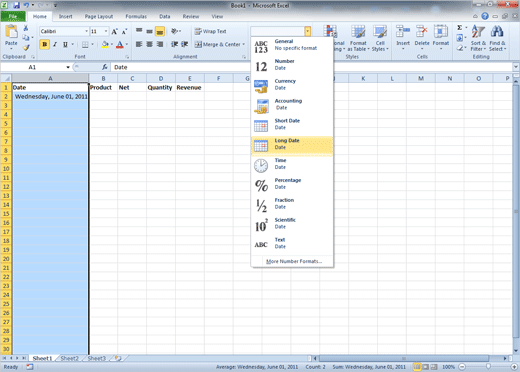Click the Paste clipboard icon
520x372 pixels.
coord(11,32)
